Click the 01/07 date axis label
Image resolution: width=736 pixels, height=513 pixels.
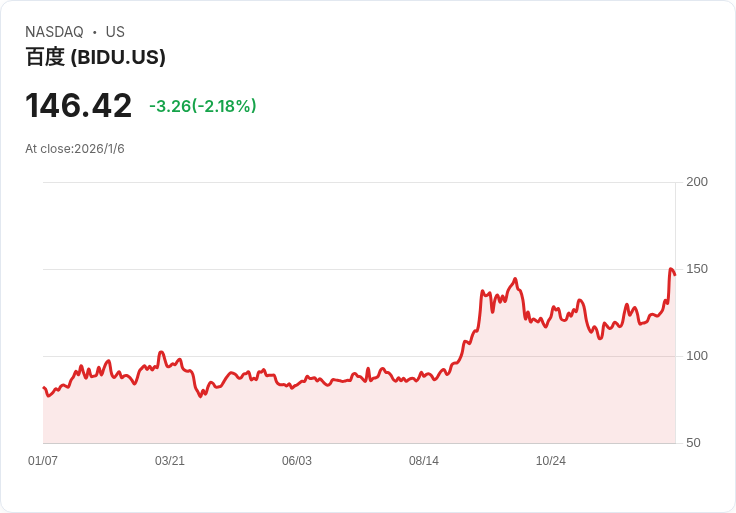(x=43, y=460)
